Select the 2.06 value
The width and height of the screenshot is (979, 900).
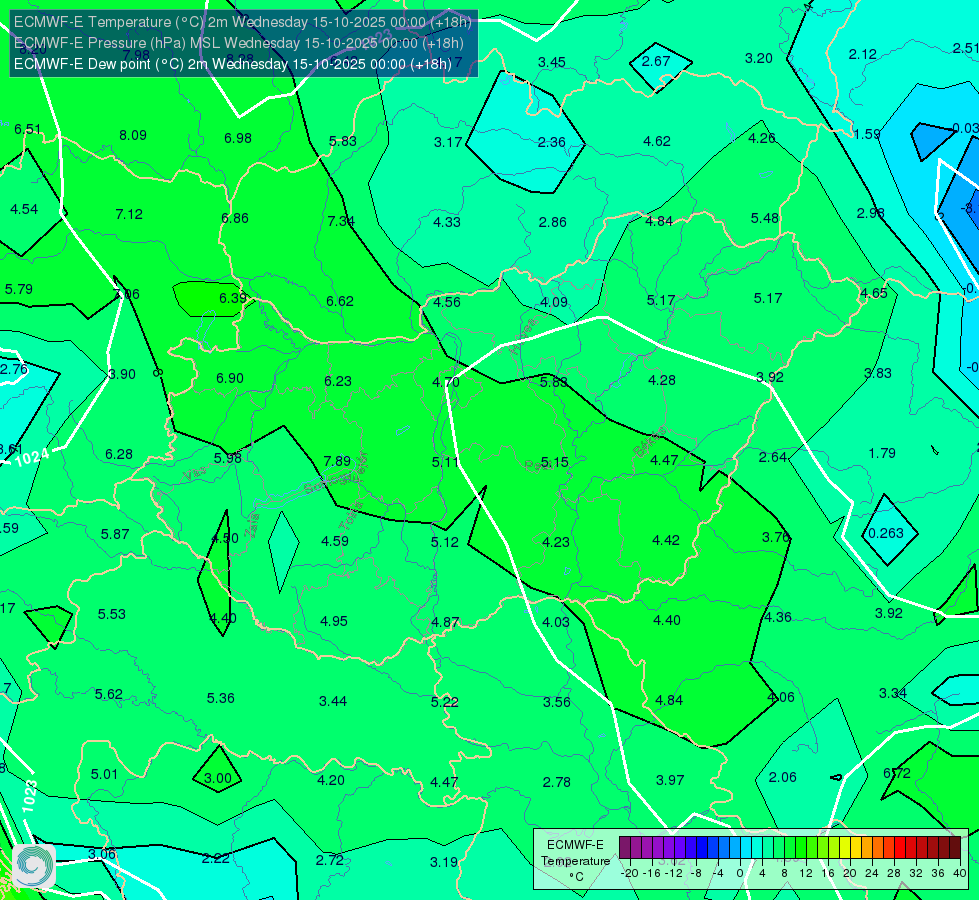[x=782, y=778]
